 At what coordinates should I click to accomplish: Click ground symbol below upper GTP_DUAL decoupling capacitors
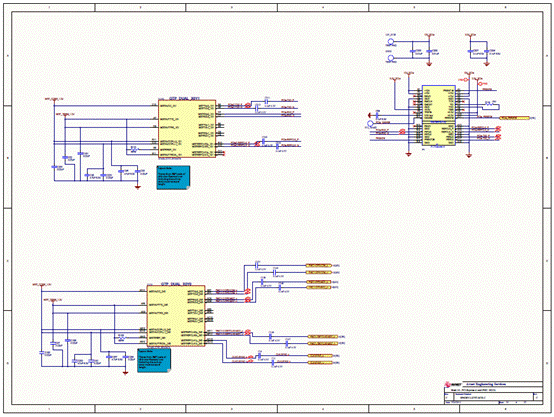click(x=138, y=187)
